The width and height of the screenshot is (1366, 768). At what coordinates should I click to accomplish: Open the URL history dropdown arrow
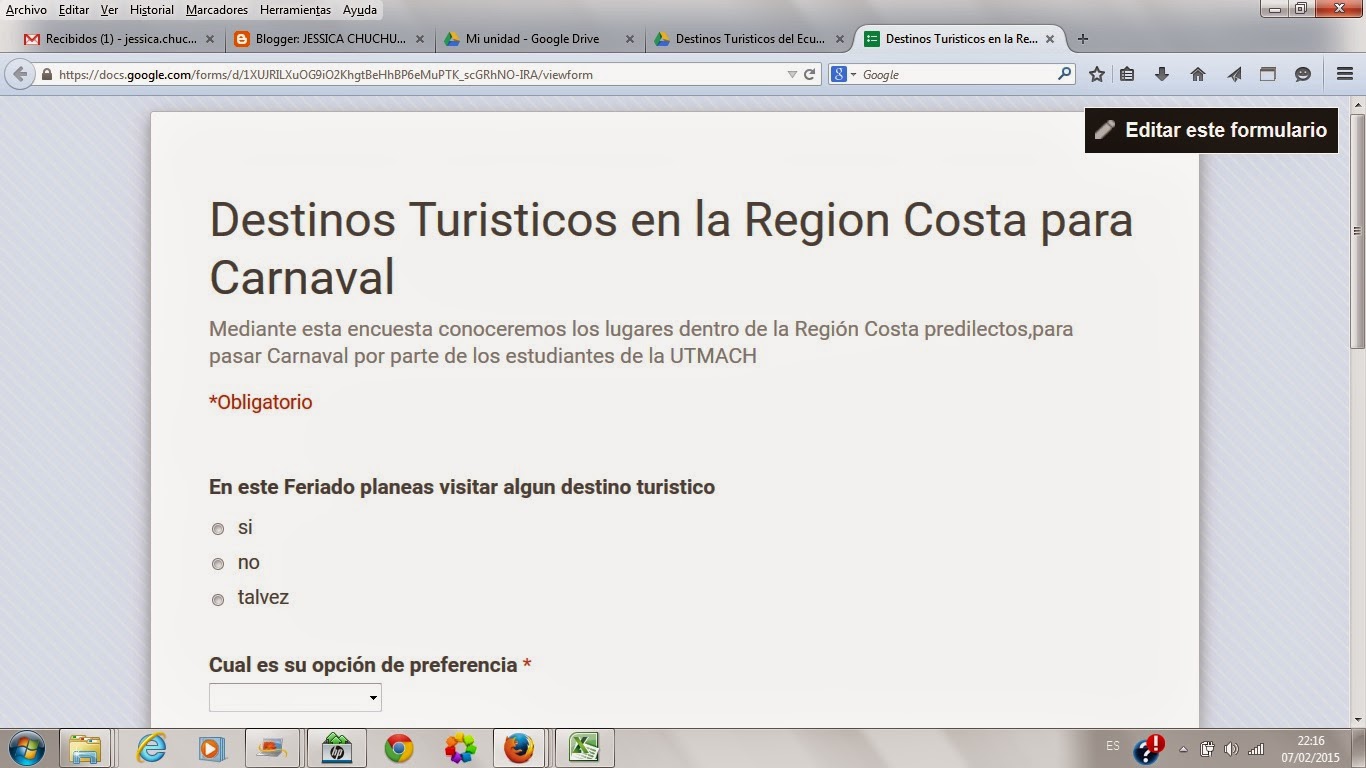click(792, 74)
